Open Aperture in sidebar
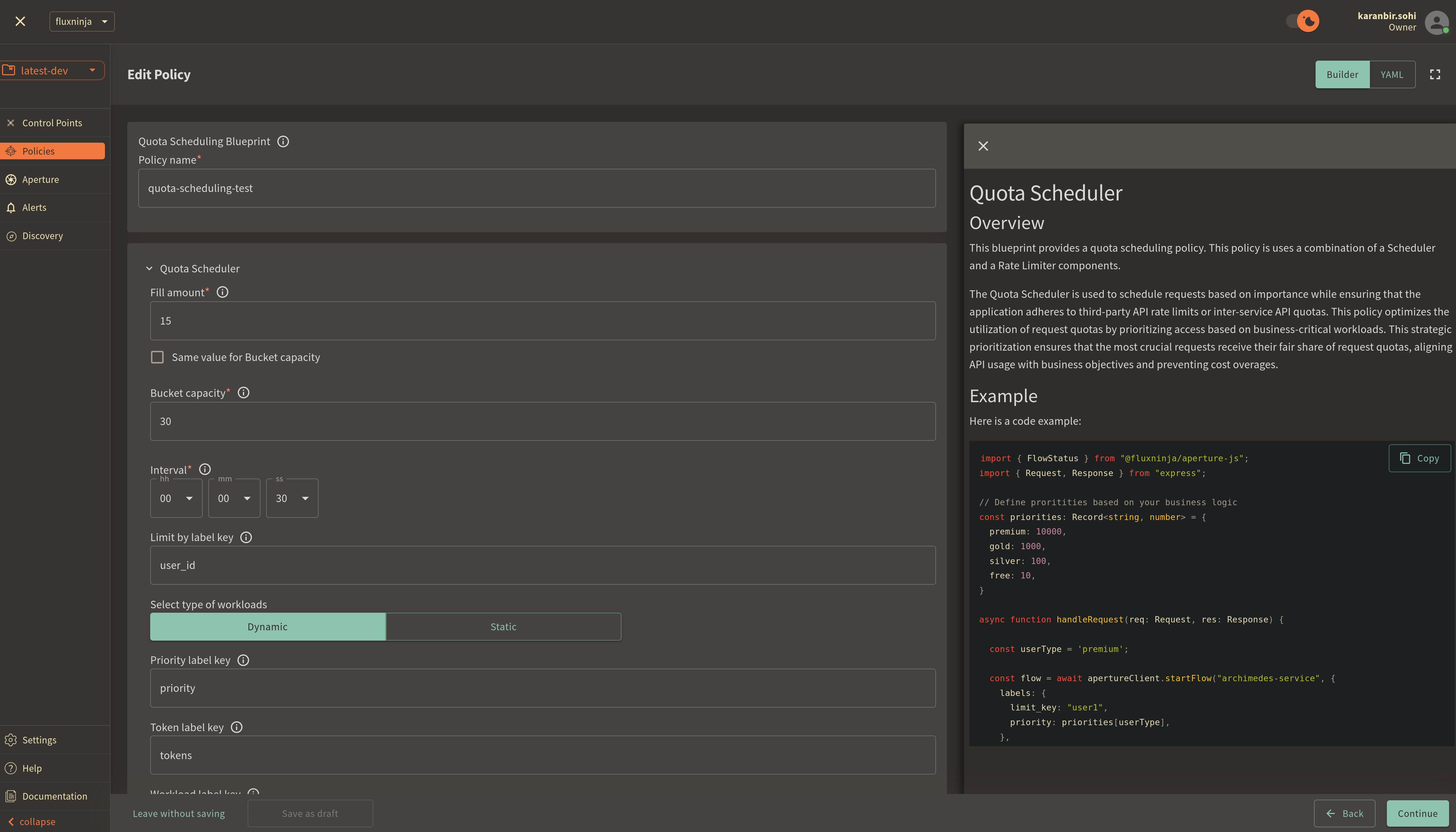1456x832 pixels. (x=52, y=179)
